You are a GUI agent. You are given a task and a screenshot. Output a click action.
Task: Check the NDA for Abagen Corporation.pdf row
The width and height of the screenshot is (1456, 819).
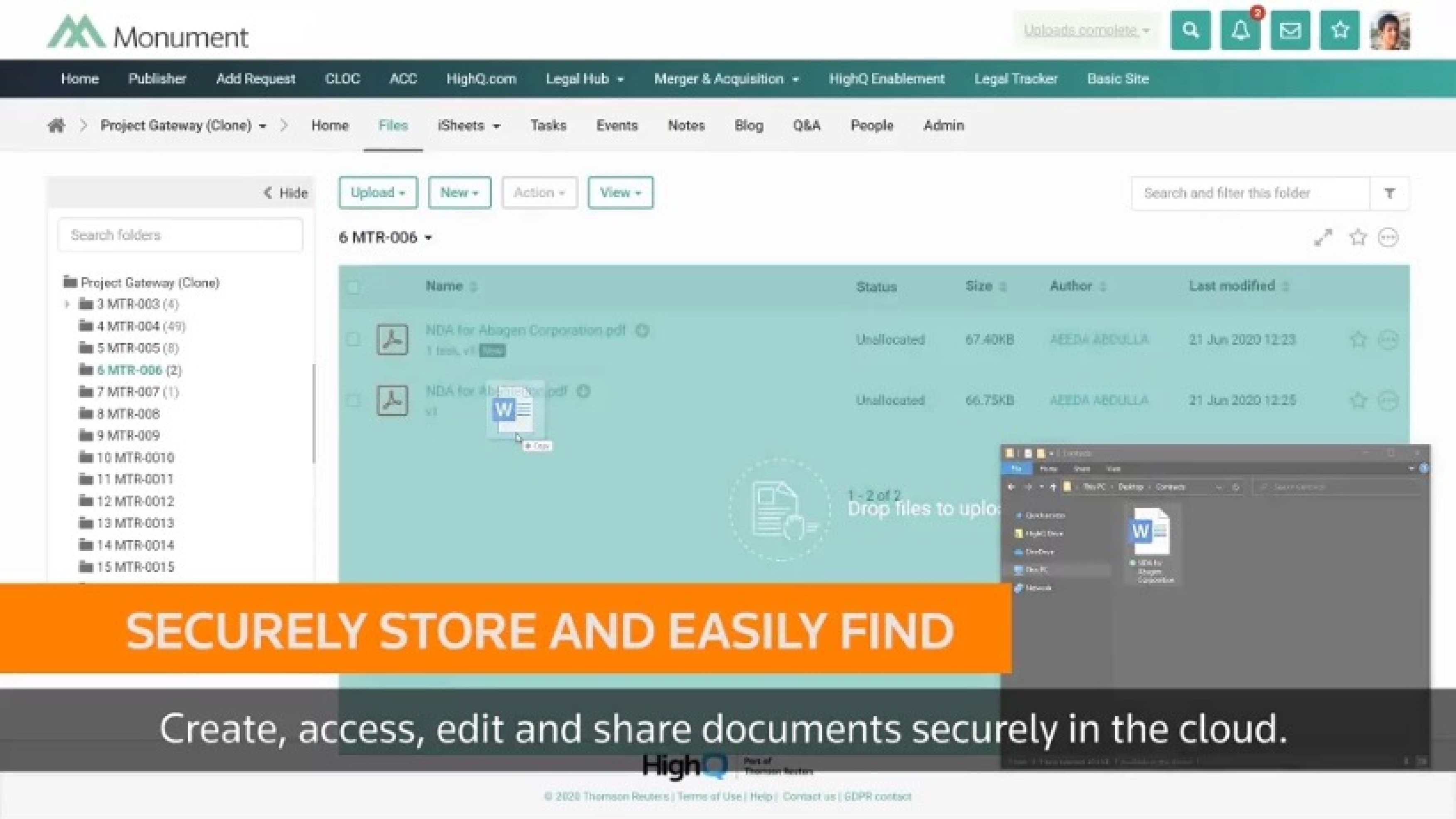click(353, 339)
